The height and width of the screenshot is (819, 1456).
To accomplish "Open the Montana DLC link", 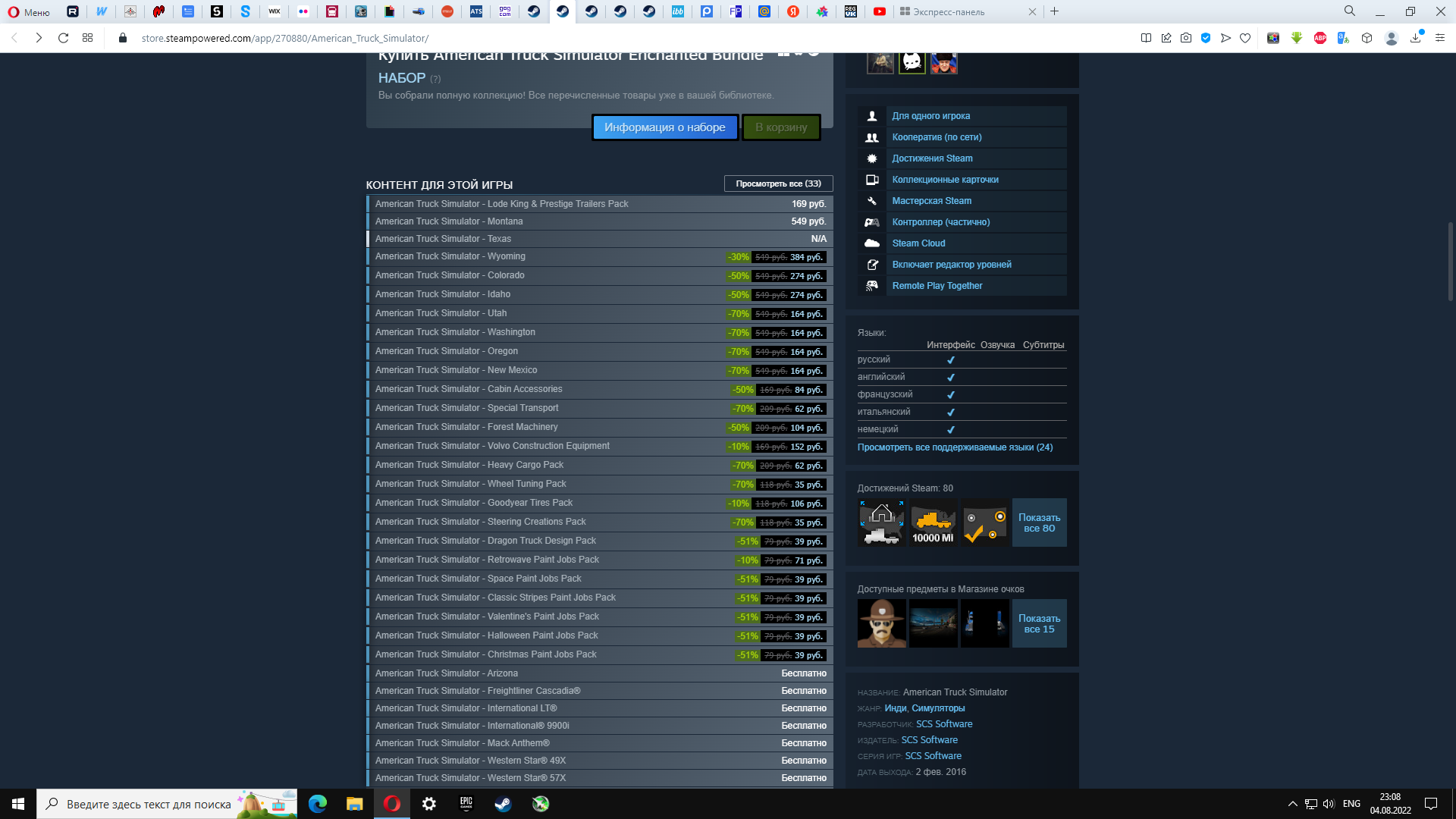I will pos(448,221).
